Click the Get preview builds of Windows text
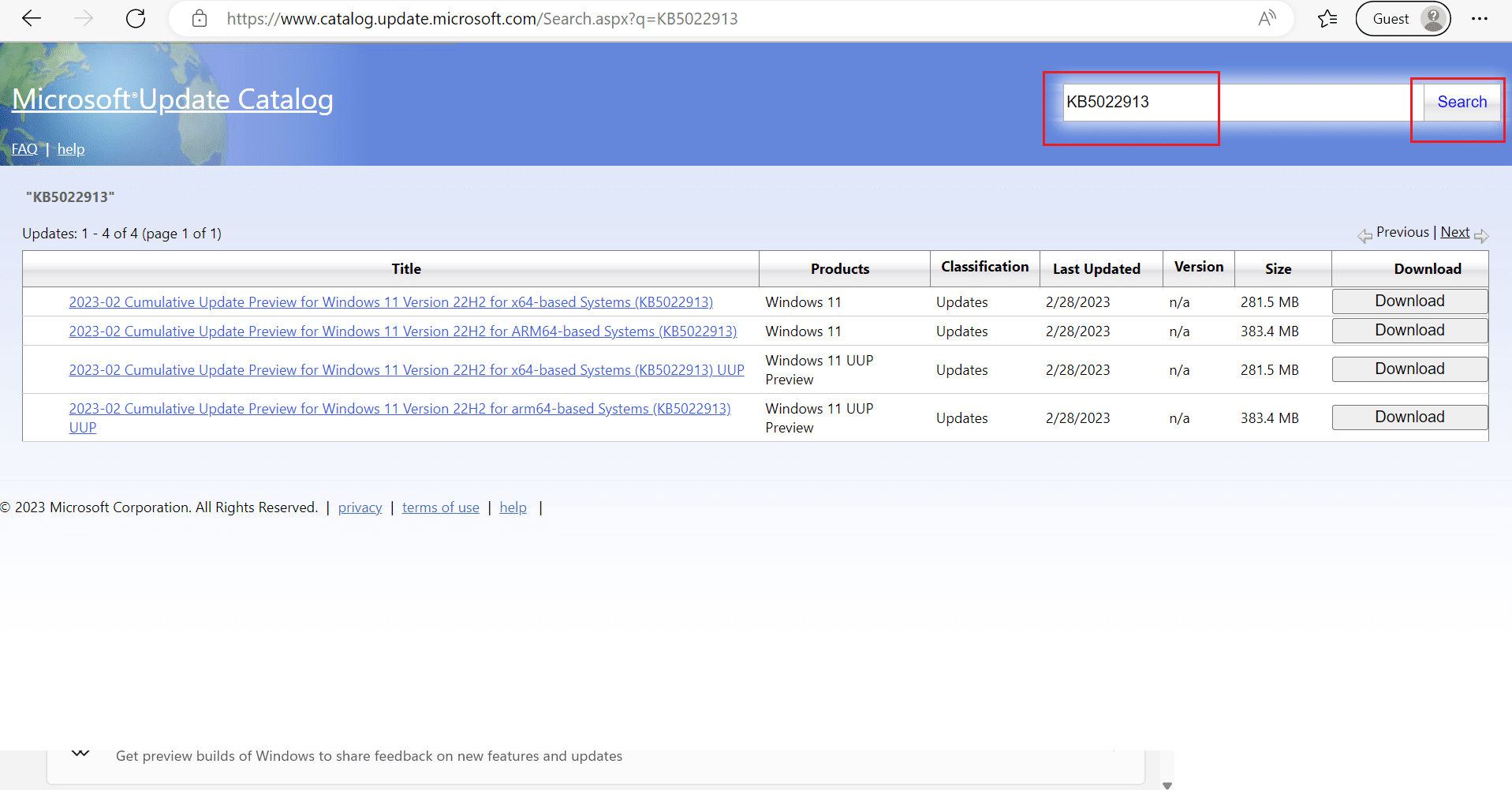The width and height of the screenshot is (1512, 790). pyautogui.click(x=369, y=756)
